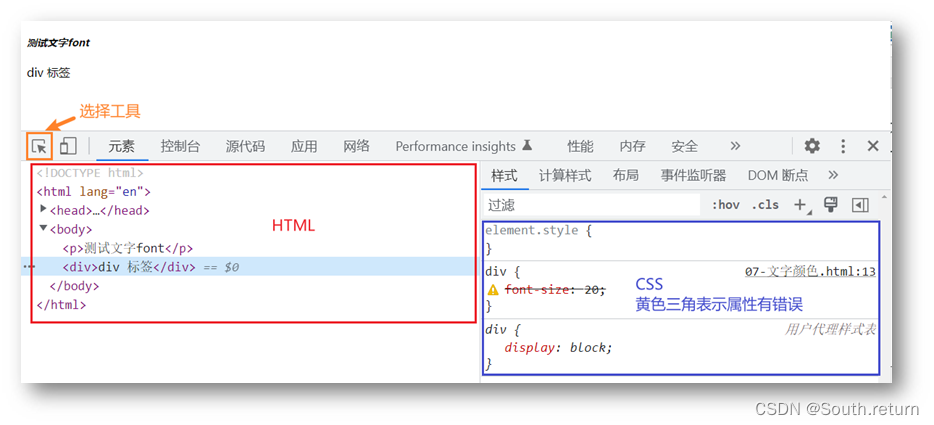Select the html lang="en" node

94,192
